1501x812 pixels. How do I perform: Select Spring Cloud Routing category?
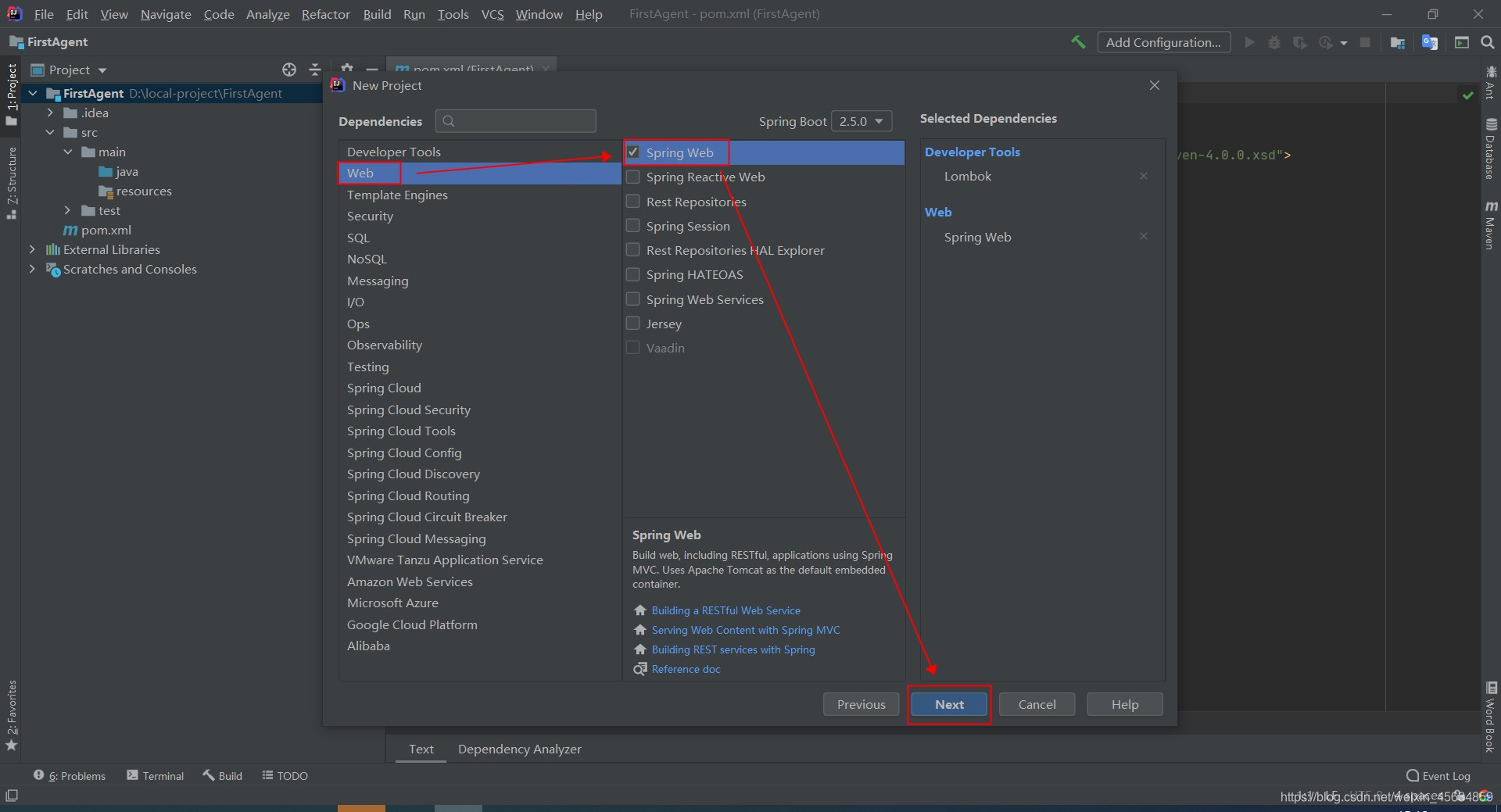[x=480, y=495]
